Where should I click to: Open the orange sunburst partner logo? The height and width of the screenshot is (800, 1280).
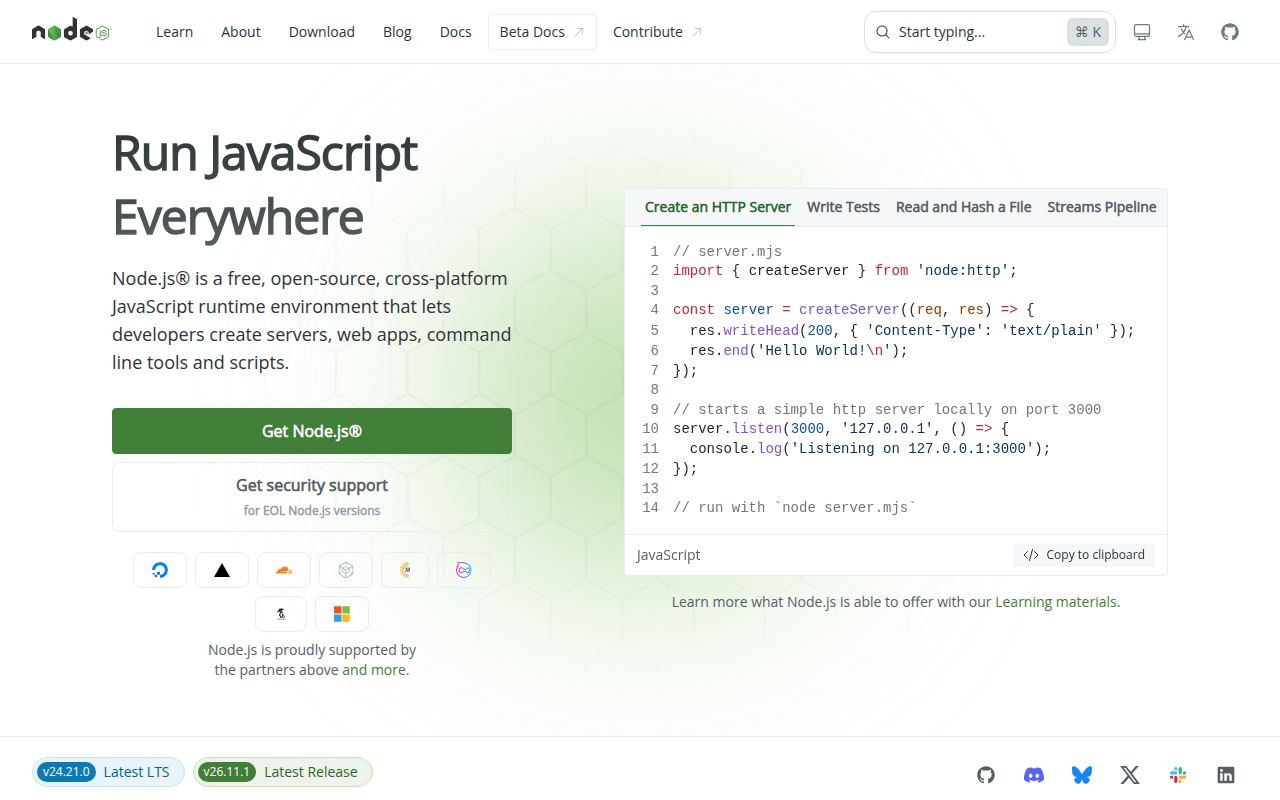tap(405, 570)
